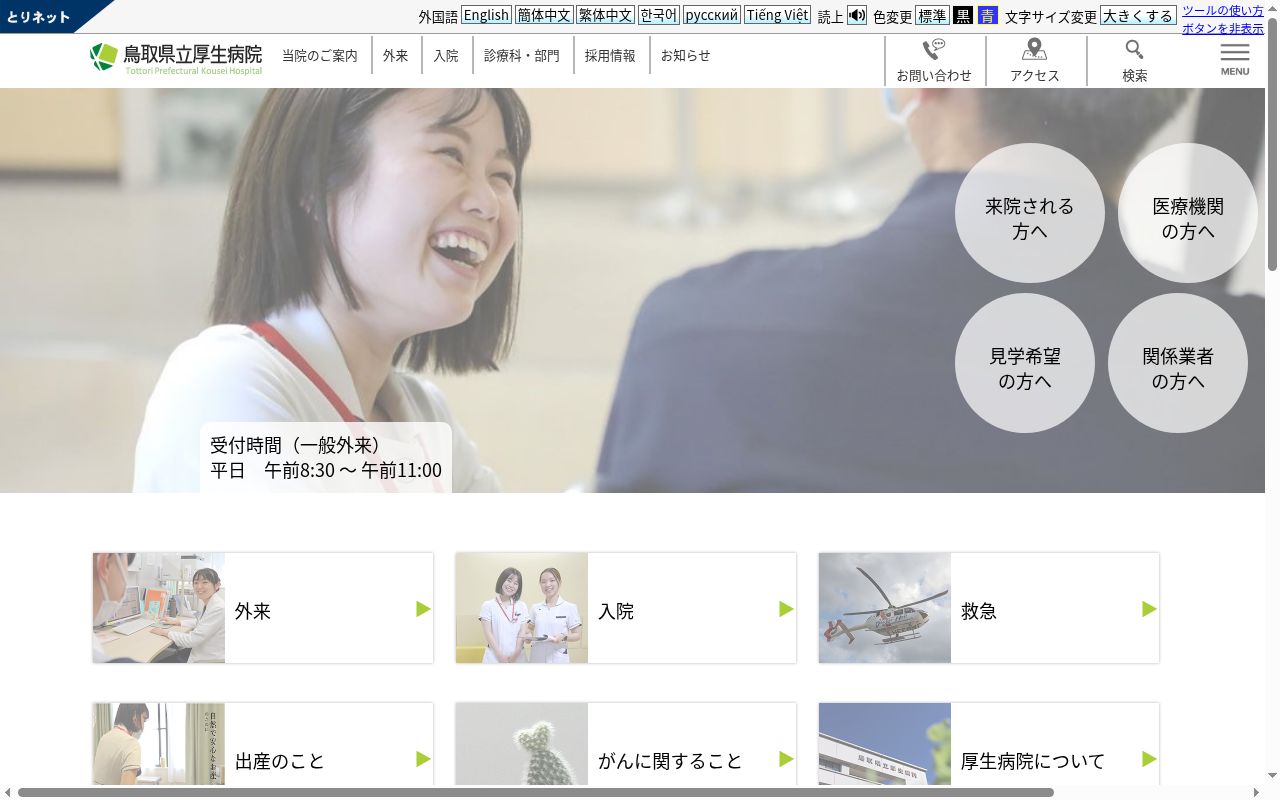Switch language to Tiếng Việt

(777, 15)
